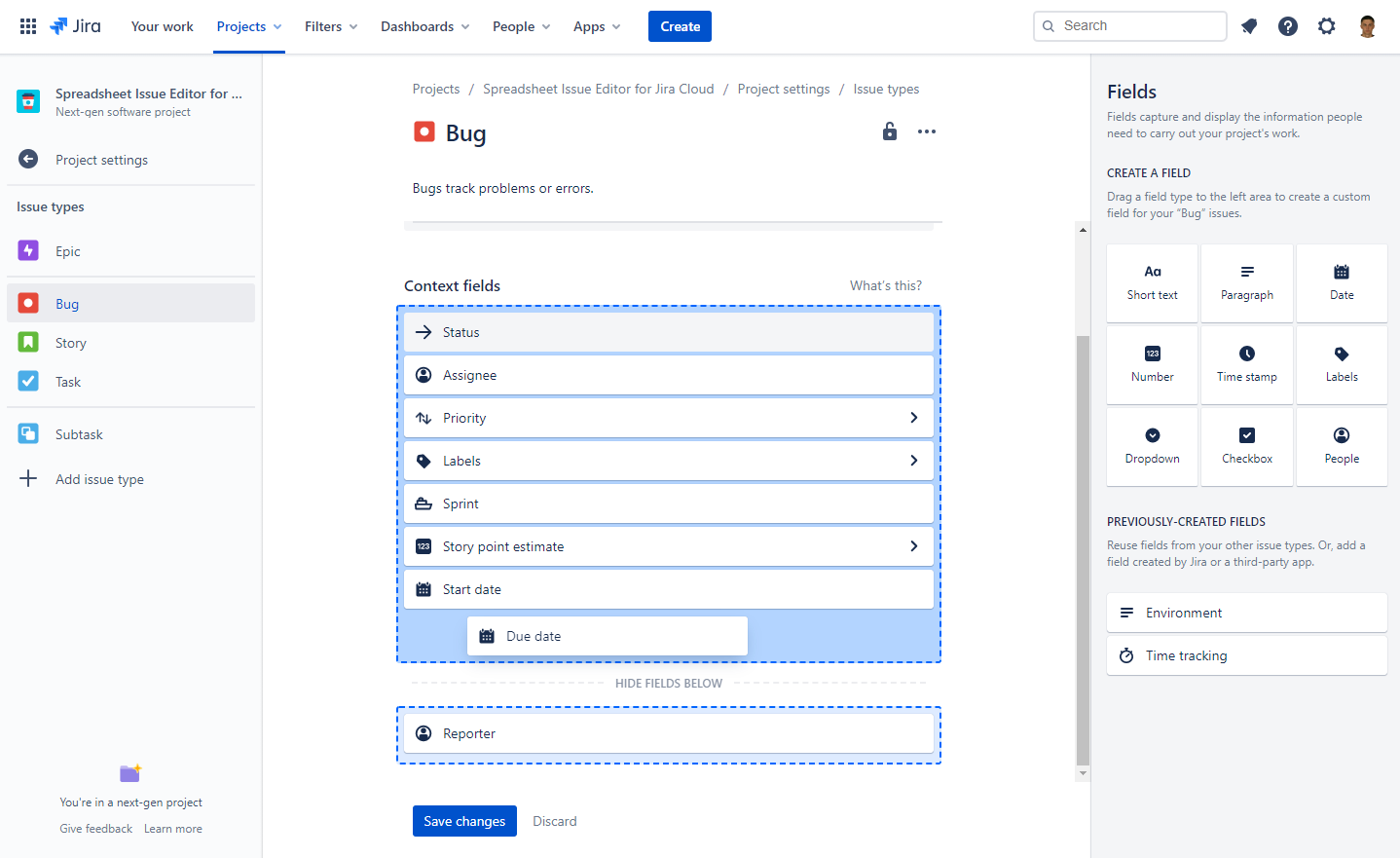Open the People dropdown in top nav
The height and width of the screenshot is (858, 1400).
pos(522,26)
